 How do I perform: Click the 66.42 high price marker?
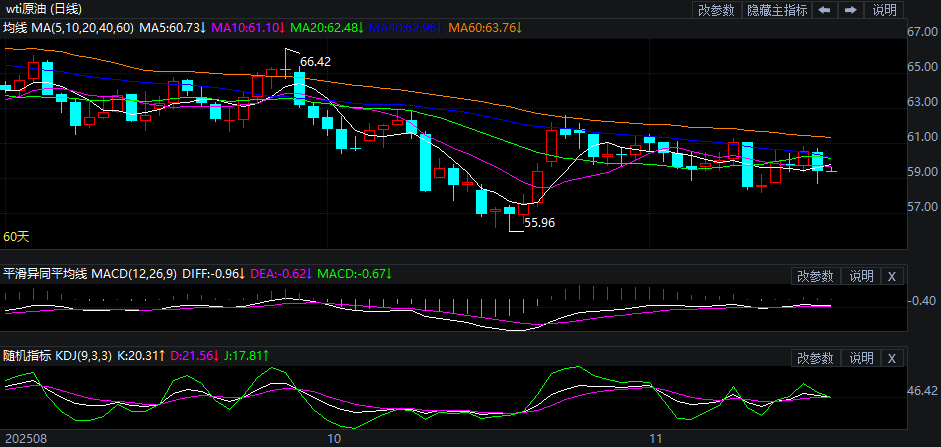(315, 62)
